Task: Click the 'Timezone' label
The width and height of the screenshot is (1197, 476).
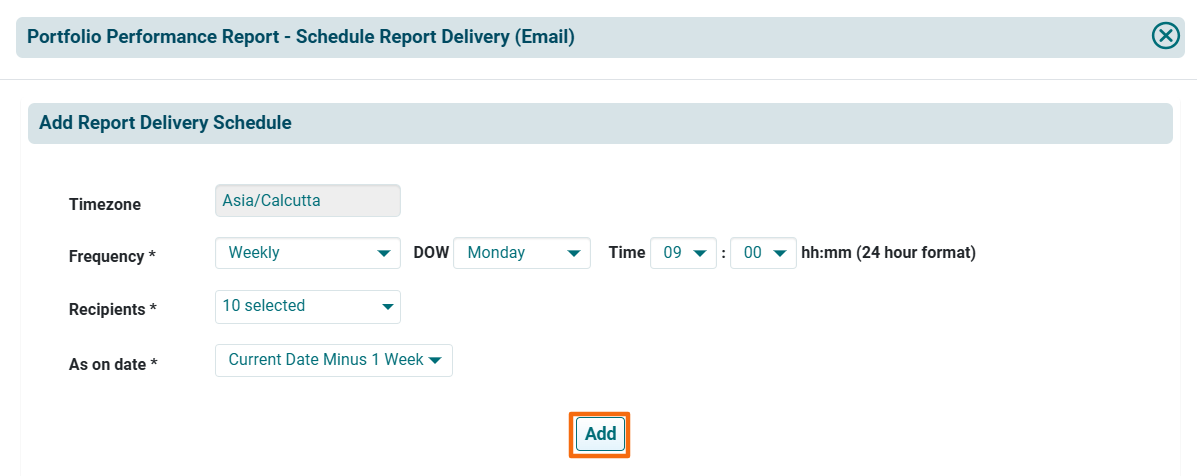Action: click(105, 205)
